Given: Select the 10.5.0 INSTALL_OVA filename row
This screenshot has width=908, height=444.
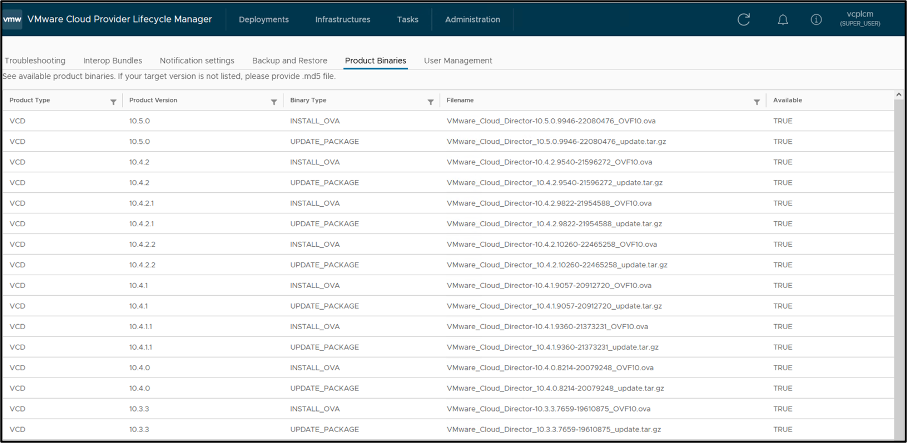Looking at the screenshot, I should point(550,121).
